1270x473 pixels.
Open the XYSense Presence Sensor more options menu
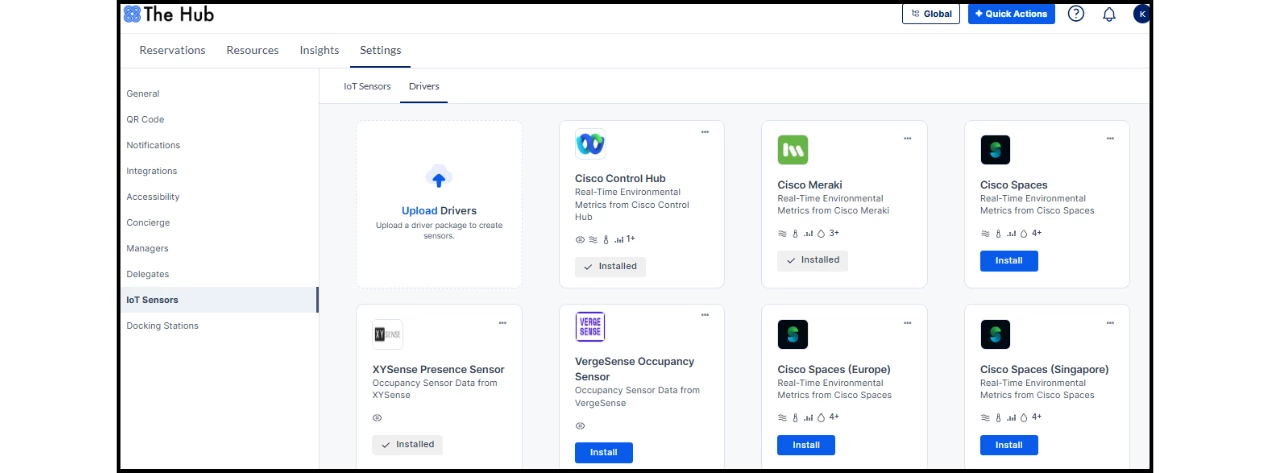[x=502, y=322]
